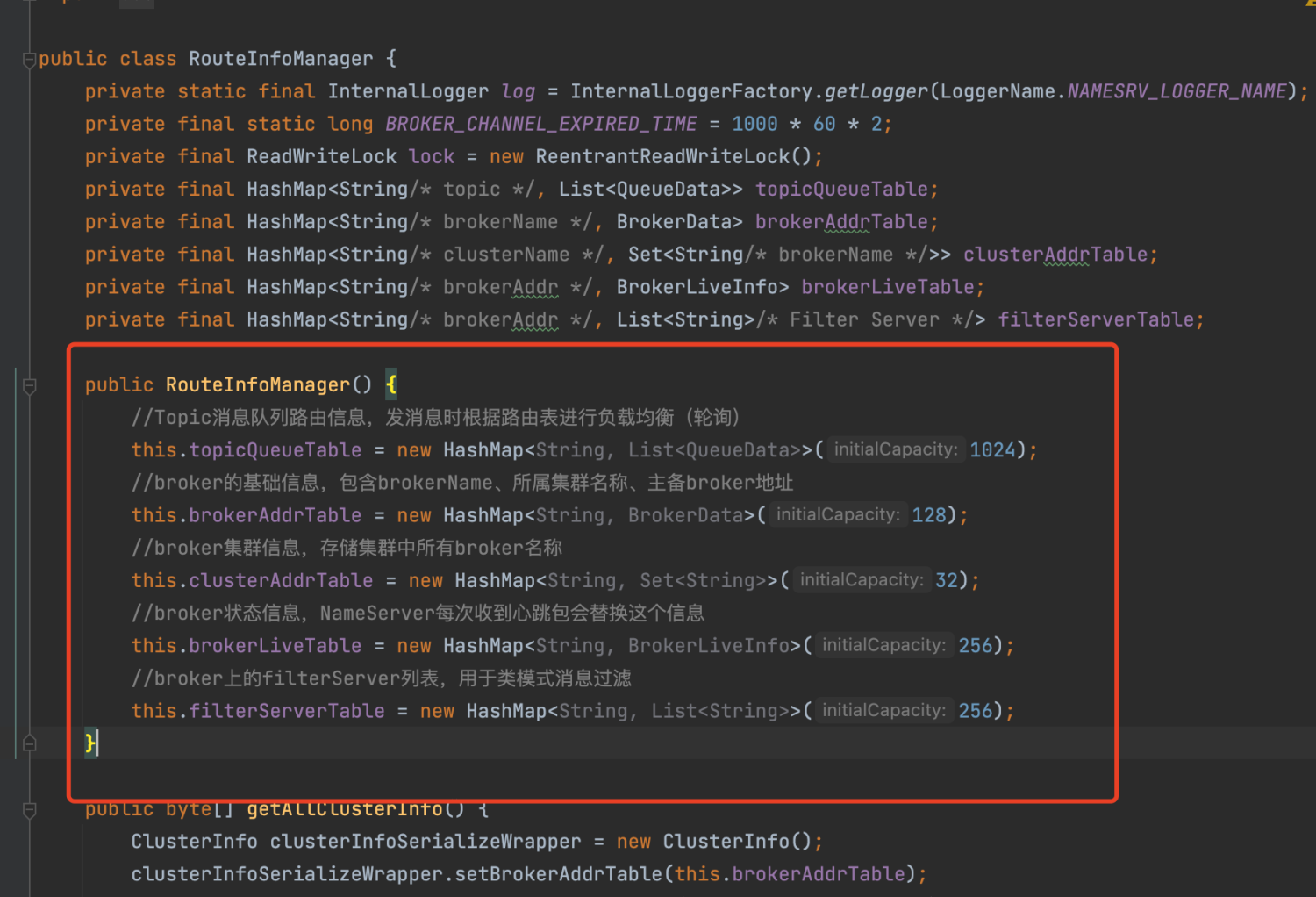The width and height of the screenshot is (1316, 897).
Task: Click this.topicQueueTable assignment target
Action: pos(246,450)
